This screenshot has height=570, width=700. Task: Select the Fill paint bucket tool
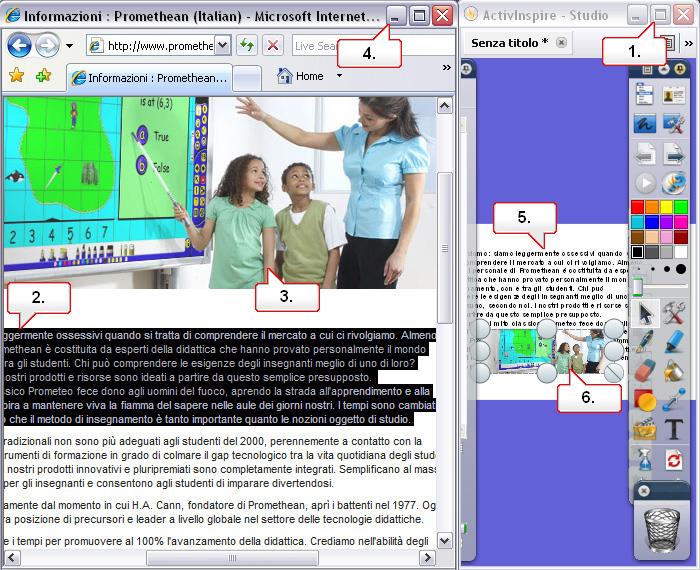674,370
